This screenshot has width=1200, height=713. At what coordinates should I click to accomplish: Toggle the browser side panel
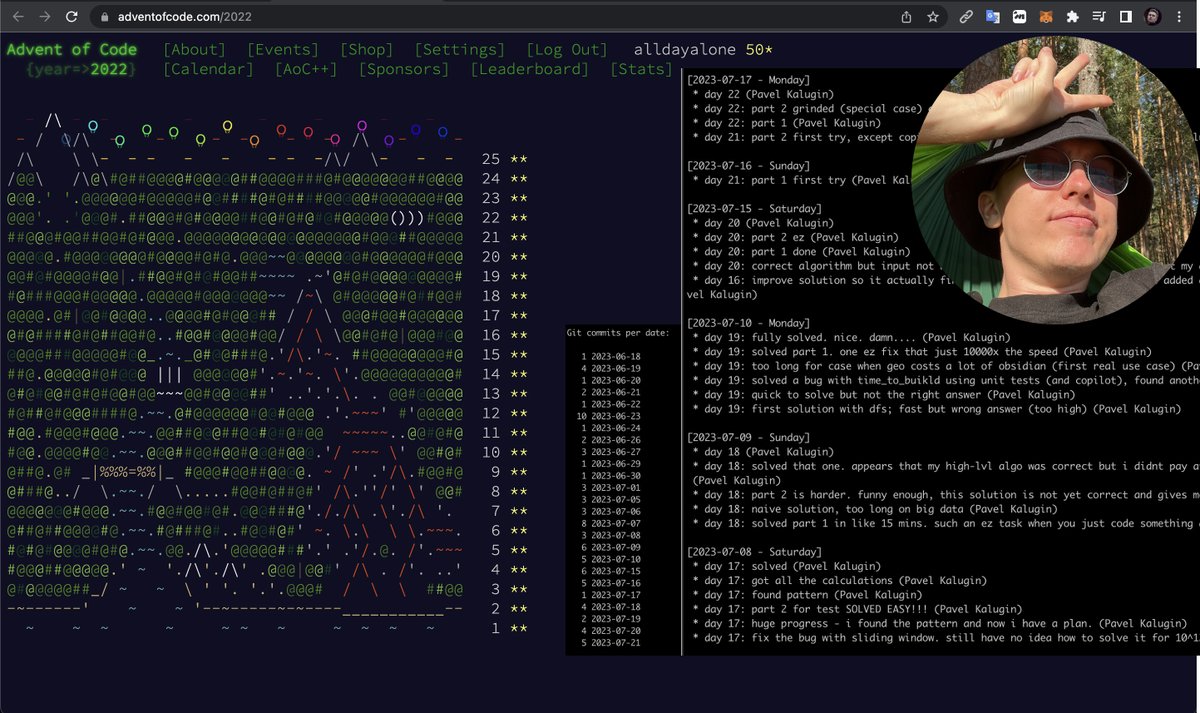click(x=1125, y=17)
